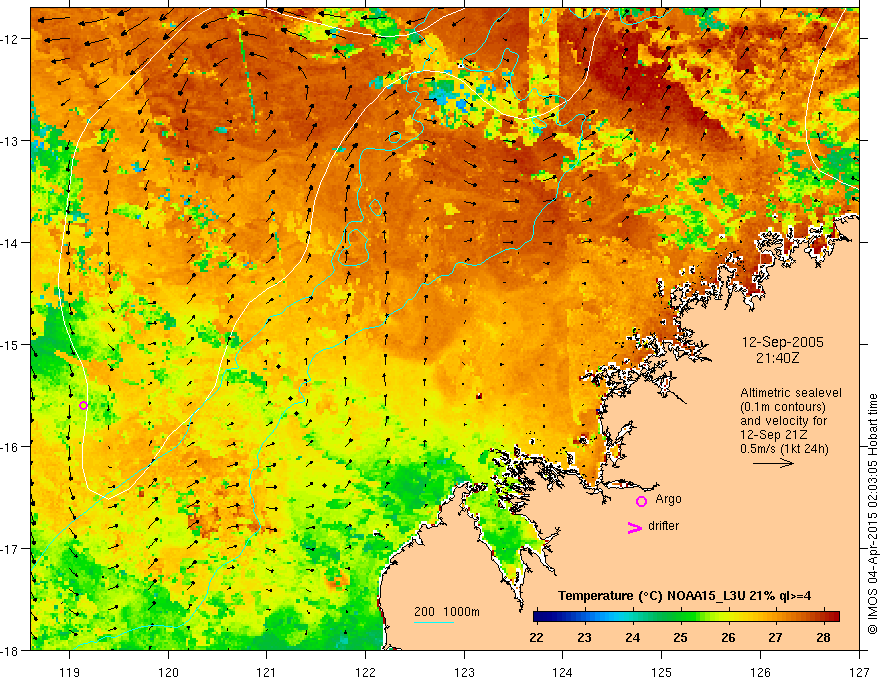This screenshot has height=680, width=880.
Task: Click the color bar label "23"
Action: tap(584, 638)
